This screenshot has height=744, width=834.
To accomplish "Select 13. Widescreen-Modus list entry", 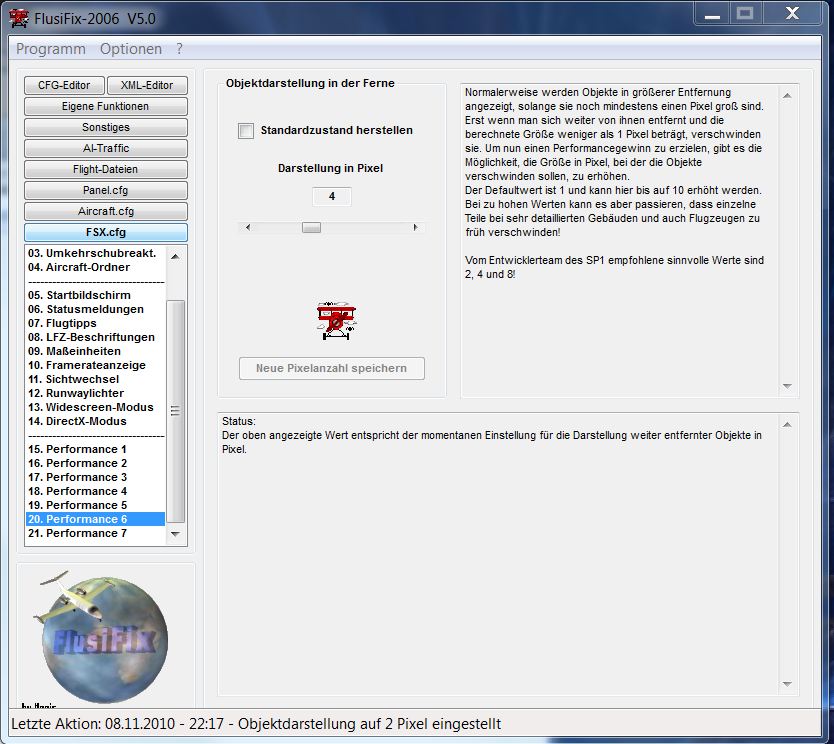I will point(95,407).
